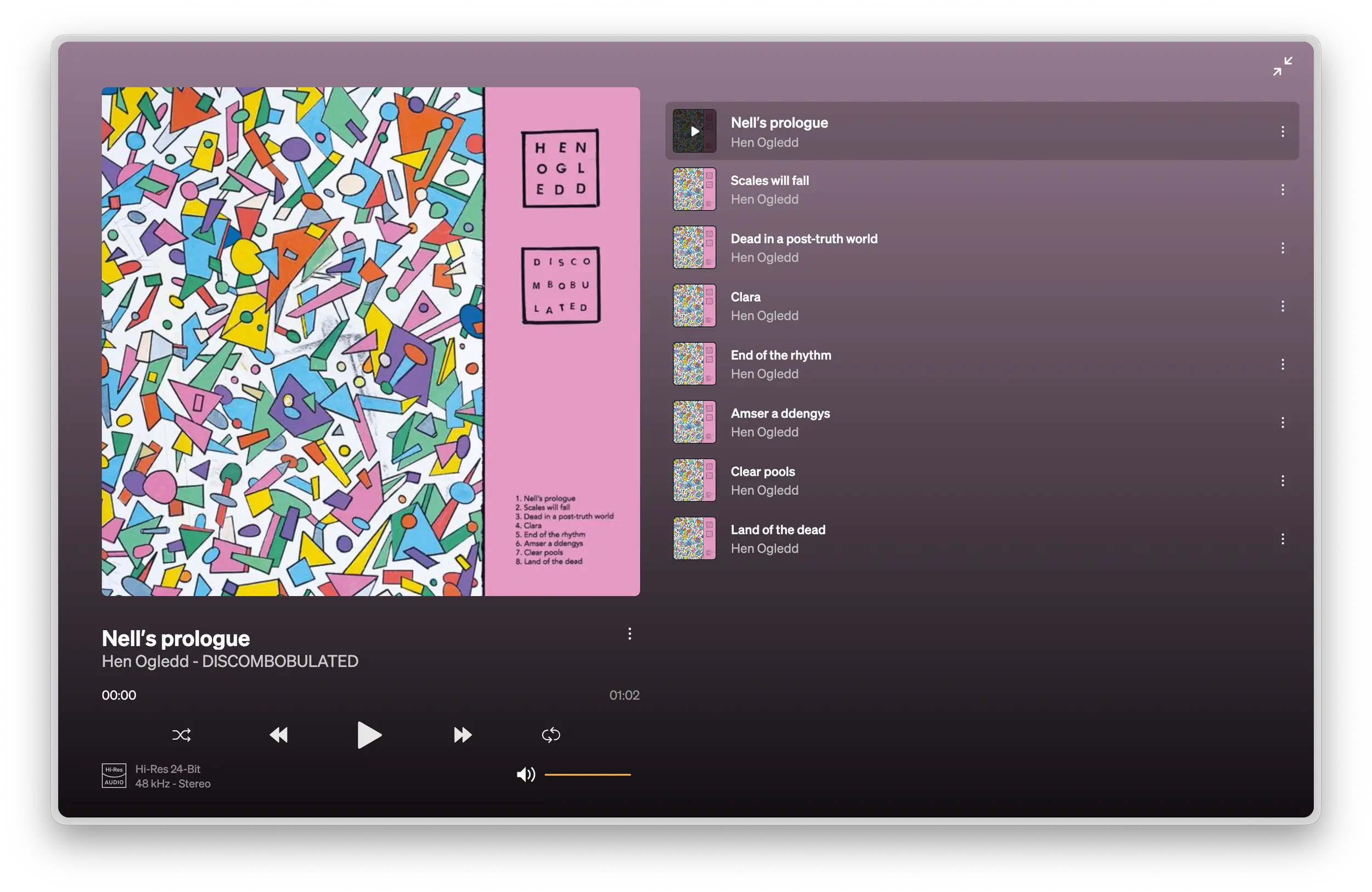Click Hen Ogledd artist under Clara
This screenshot has height=892, width=1372.
pos(764,316)
